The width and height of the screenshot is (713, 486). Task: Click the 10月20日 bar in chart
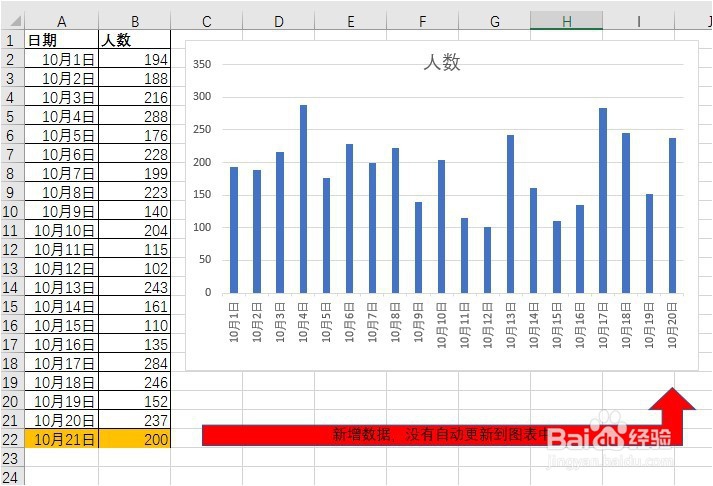(x=672, y=215)
